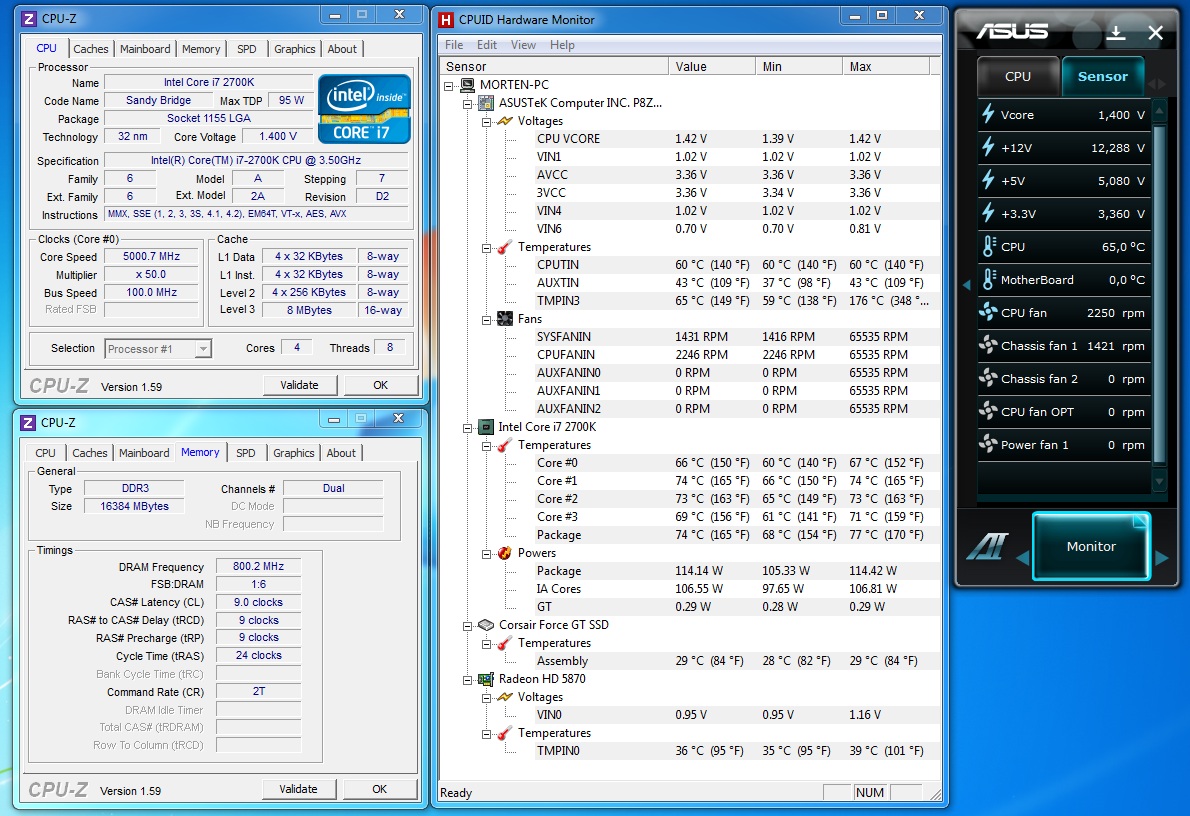Click the Fans category icon in Hardware Monitor
Viewport: 1190px width, 816px height.
click(x=505, y=319)
